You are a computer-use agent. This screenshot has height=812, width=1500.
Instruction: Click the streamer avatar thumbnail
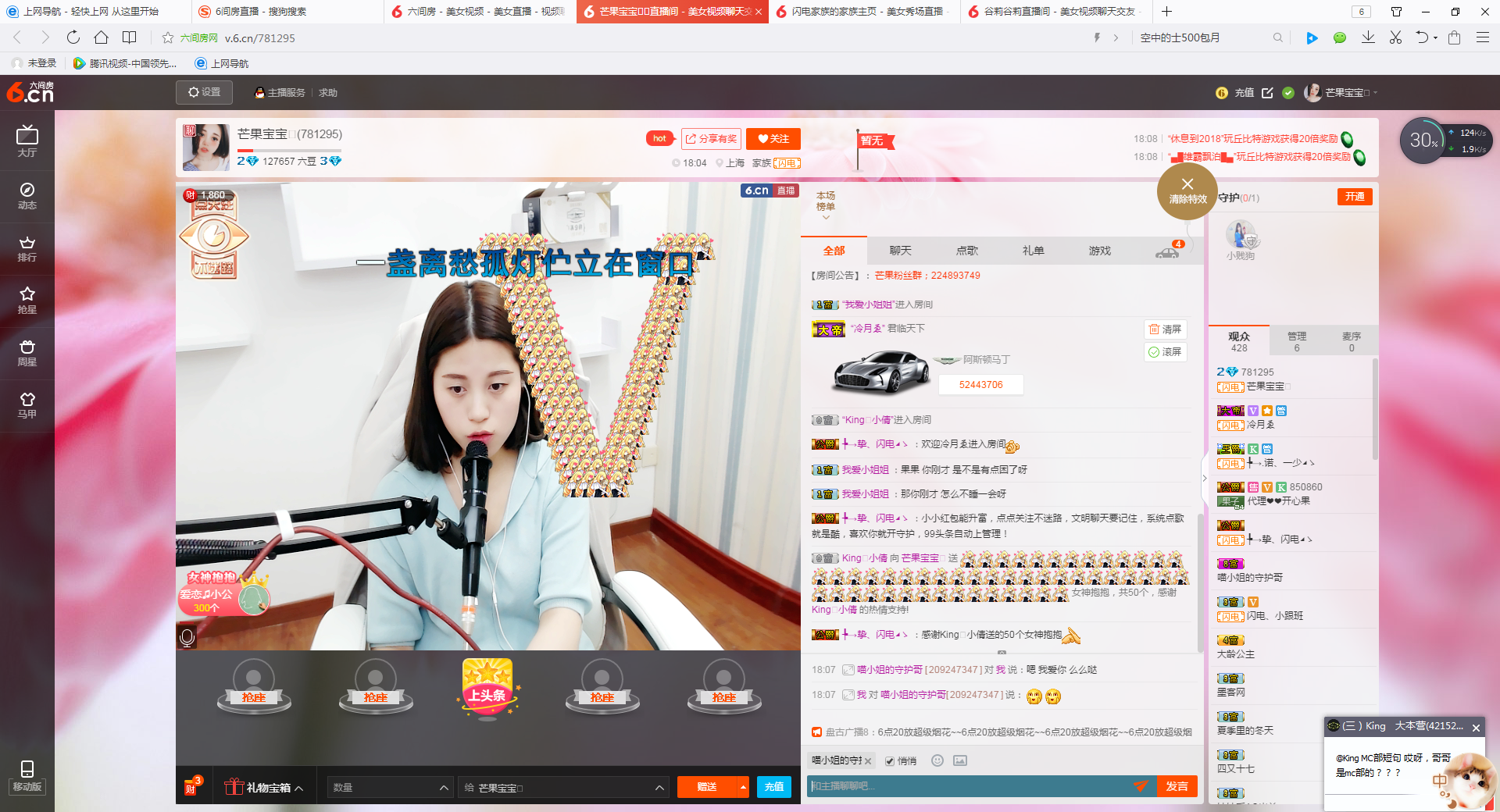(206, 148)
